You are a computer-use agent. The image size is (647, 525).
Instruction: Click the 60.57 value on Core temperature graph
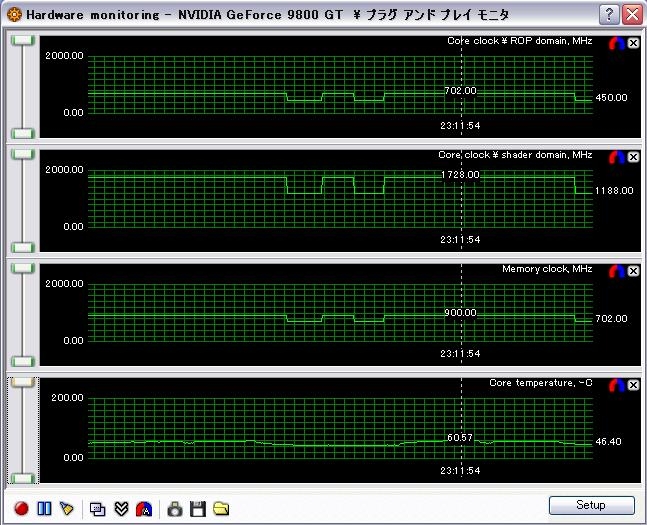[x=460, y=438]
